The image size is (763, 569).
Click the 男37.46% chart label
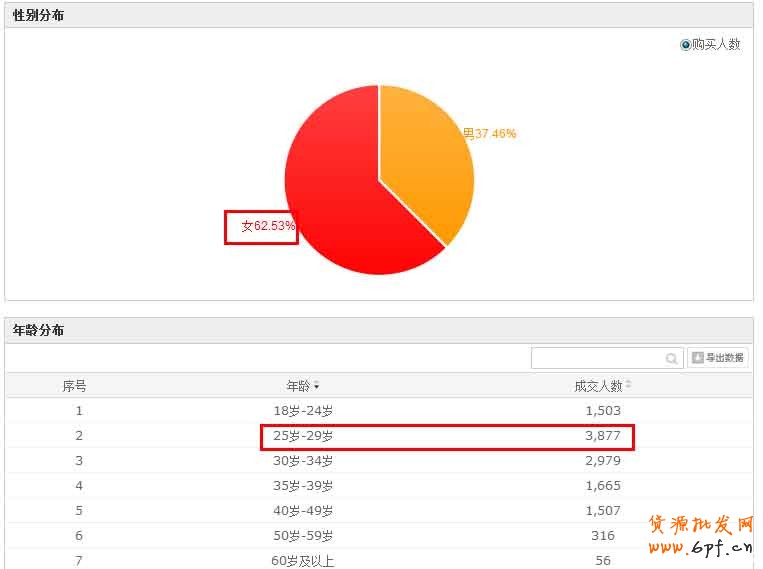click(x=489, y=133)
